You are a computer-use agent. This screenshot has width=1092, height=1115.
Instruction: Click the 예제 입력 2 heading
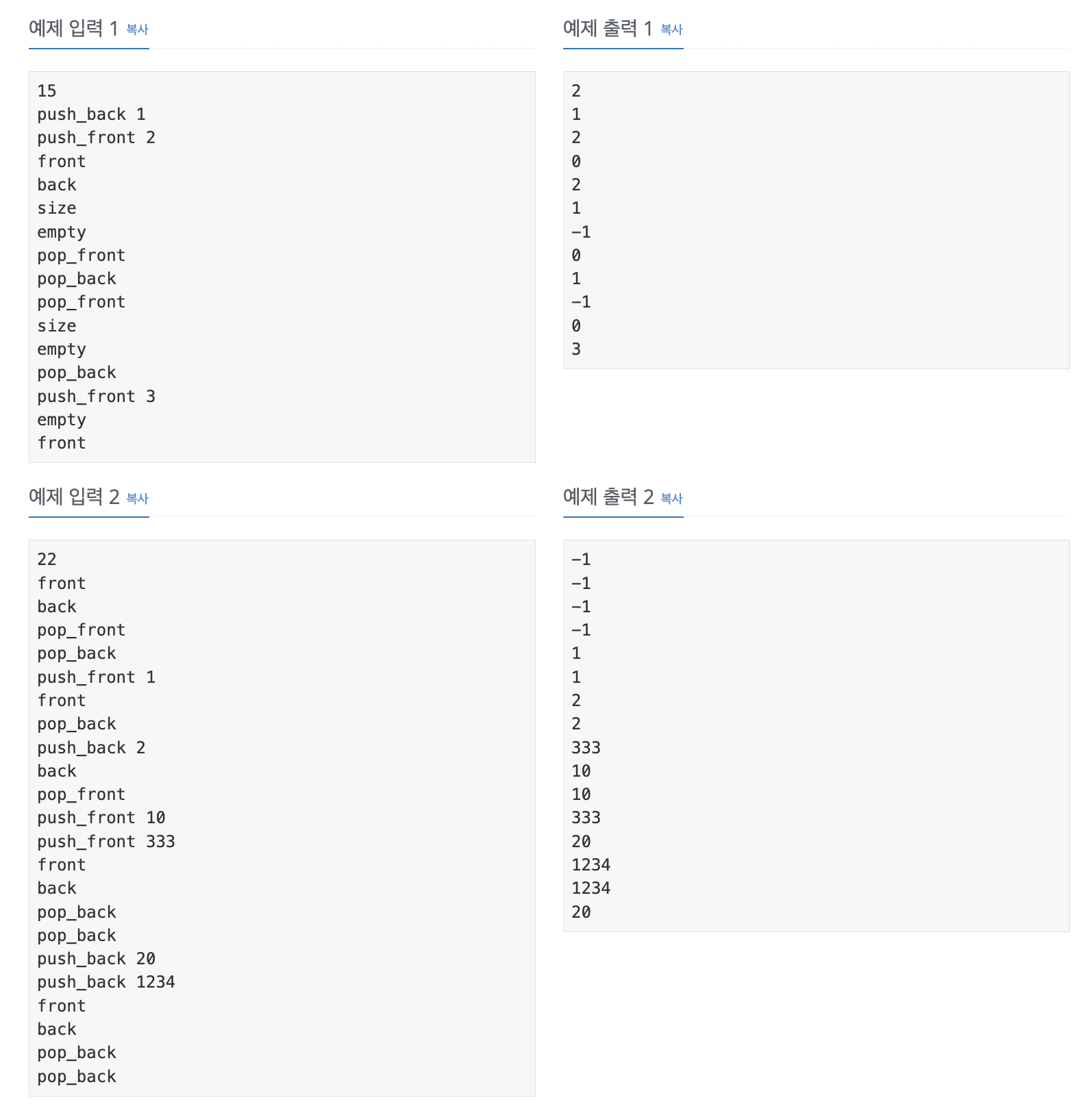[x=74, y=497]
